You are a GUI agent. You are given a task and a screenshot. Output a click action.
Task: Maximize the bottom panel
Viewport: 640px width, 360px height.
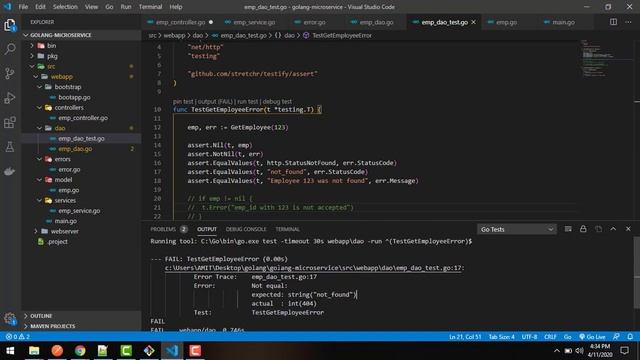tap(613, 229)
